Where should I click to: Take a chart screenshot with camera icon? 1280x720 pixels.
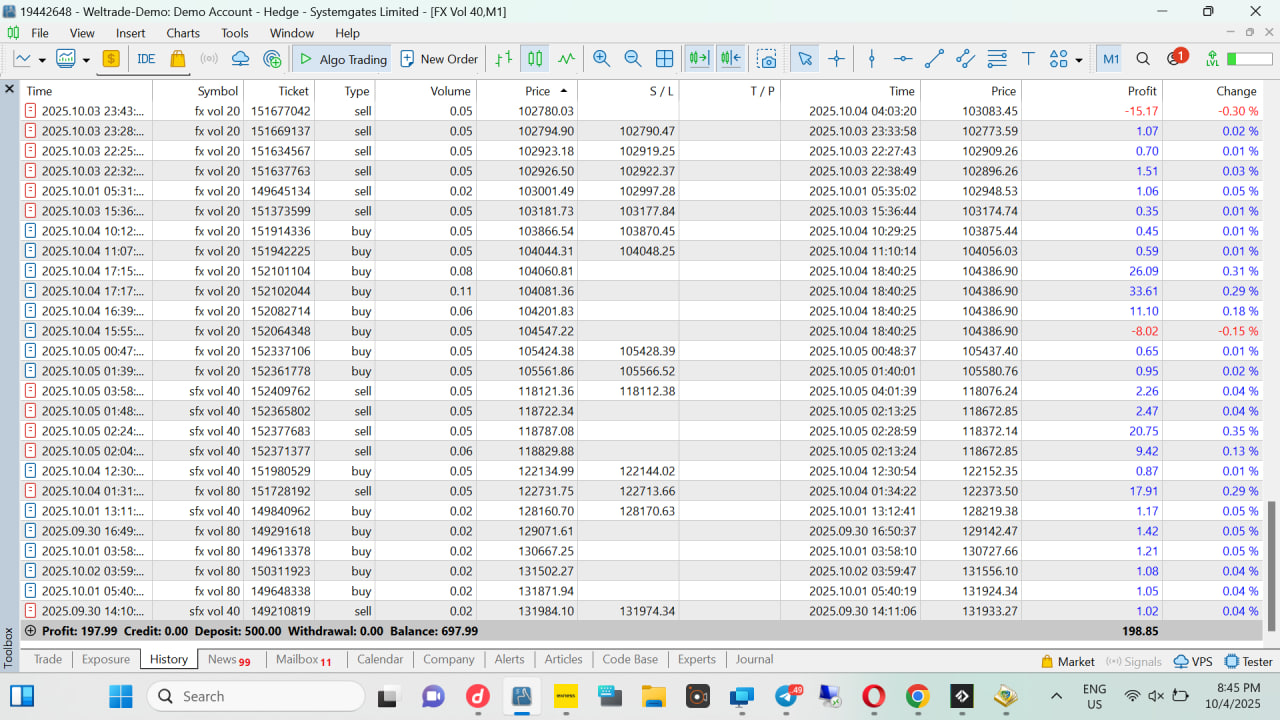pyautogui.click(x=766, y=59)
